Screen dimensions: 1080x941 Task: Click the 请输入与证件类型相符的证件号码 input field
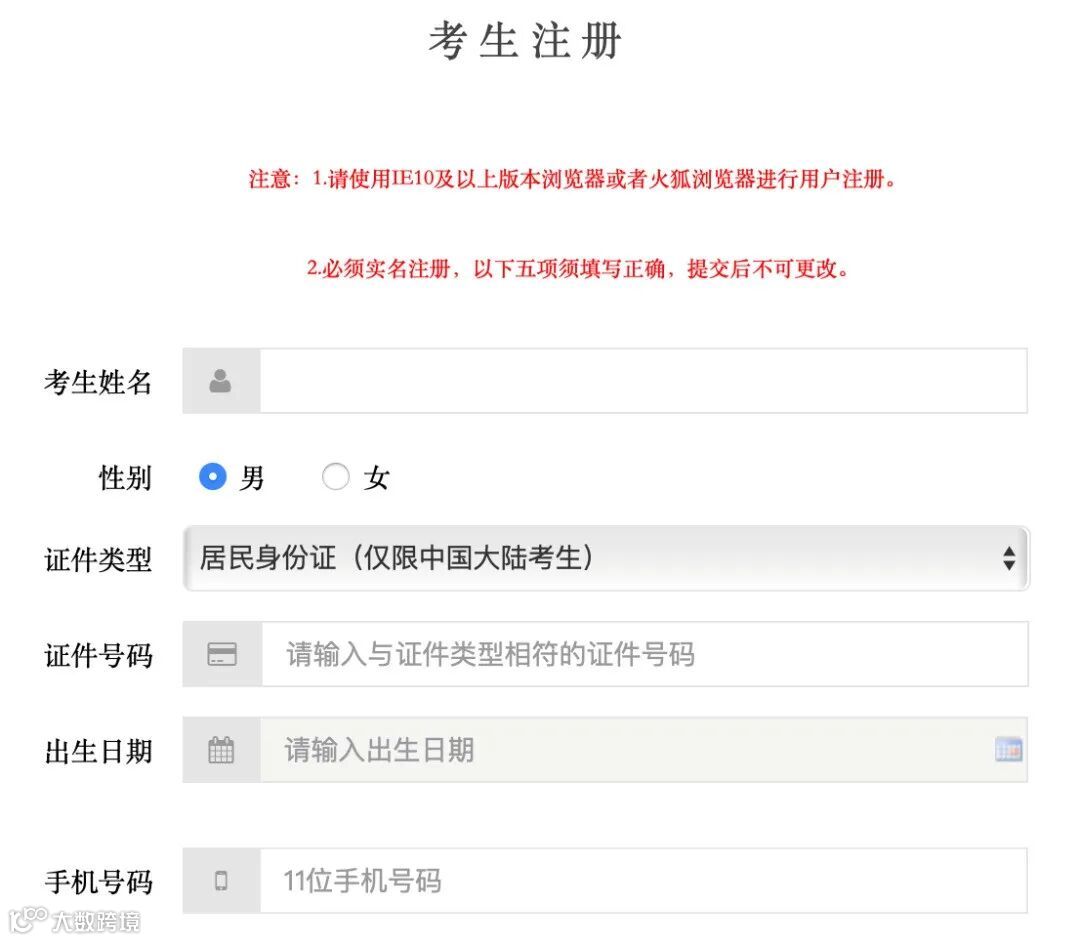coord(642,655)
